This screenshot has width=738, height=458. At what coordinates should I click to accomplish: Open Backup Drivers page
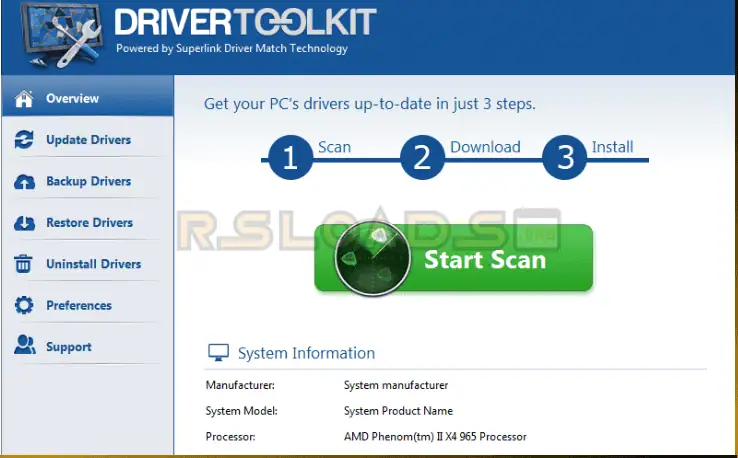click(x=88, y=181)
